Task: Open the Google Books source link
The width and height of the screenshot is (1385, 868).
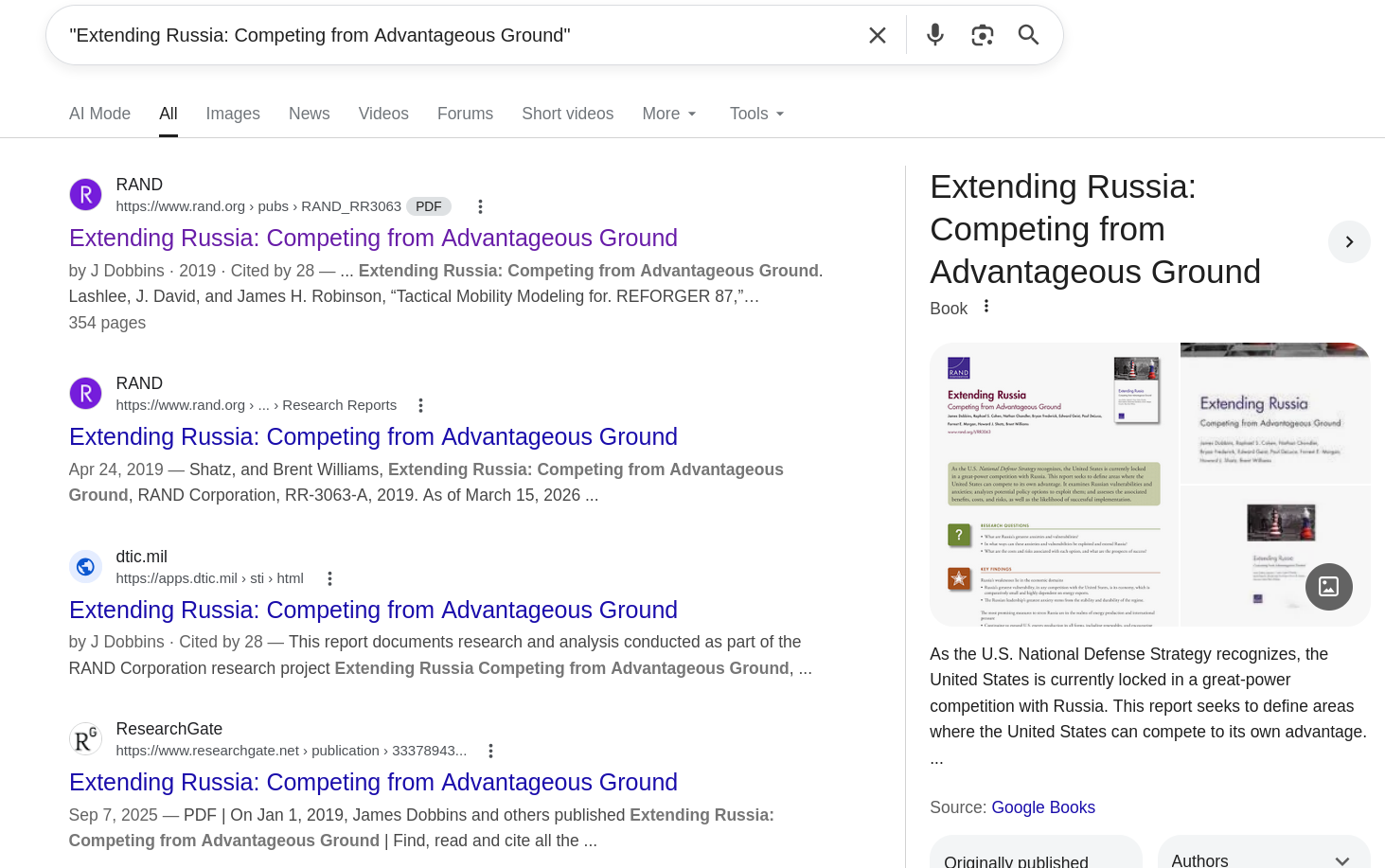Action: tap(1042, 807)
